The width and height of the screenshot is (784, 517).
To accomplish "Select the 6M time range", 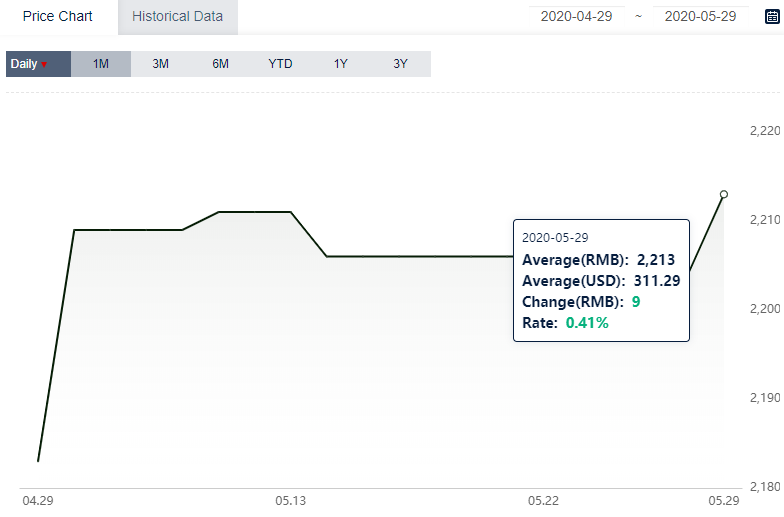I will (220, 64).
